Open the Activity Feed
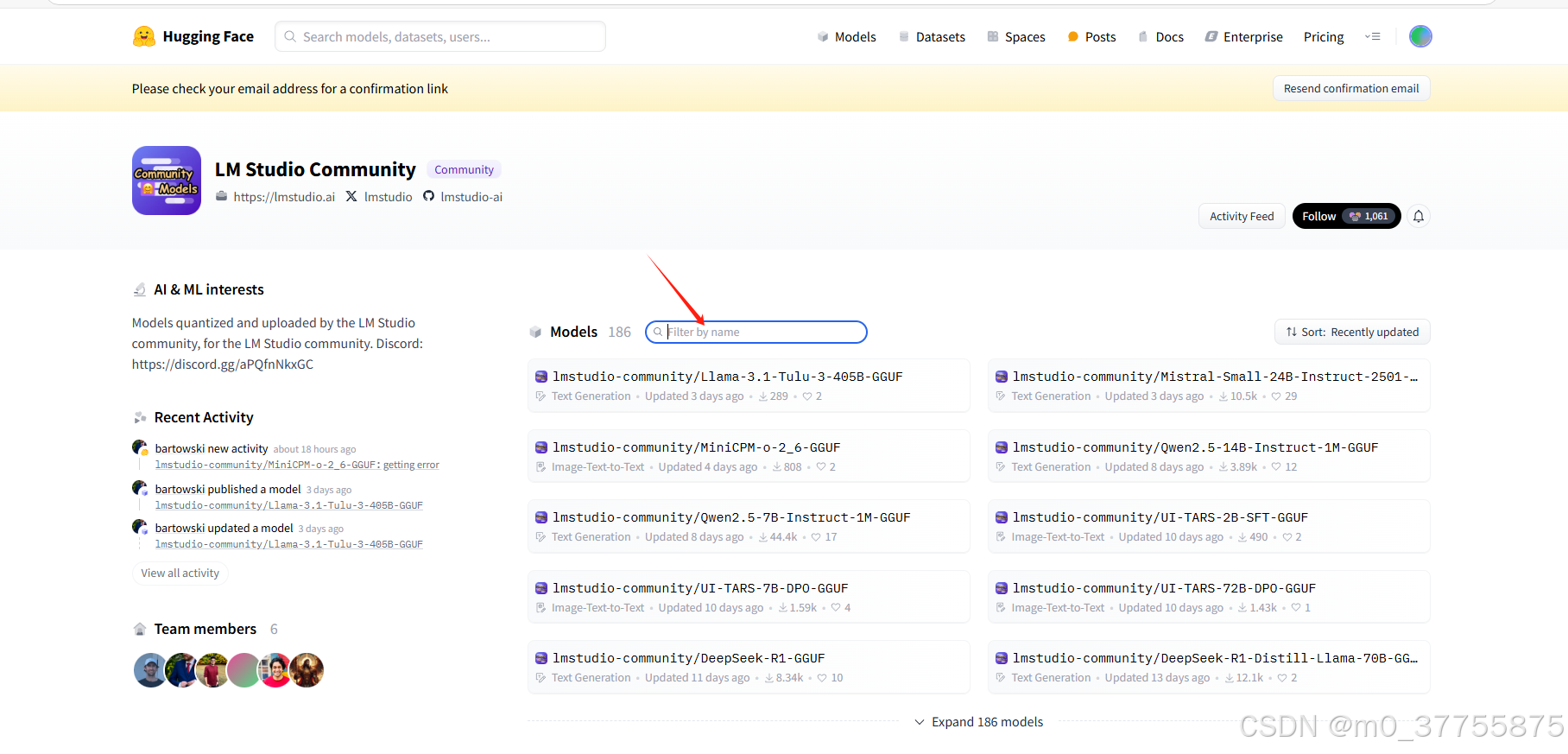This screenshot has height=754, width=1568. pyautogui.click(x=1242, y=216)
